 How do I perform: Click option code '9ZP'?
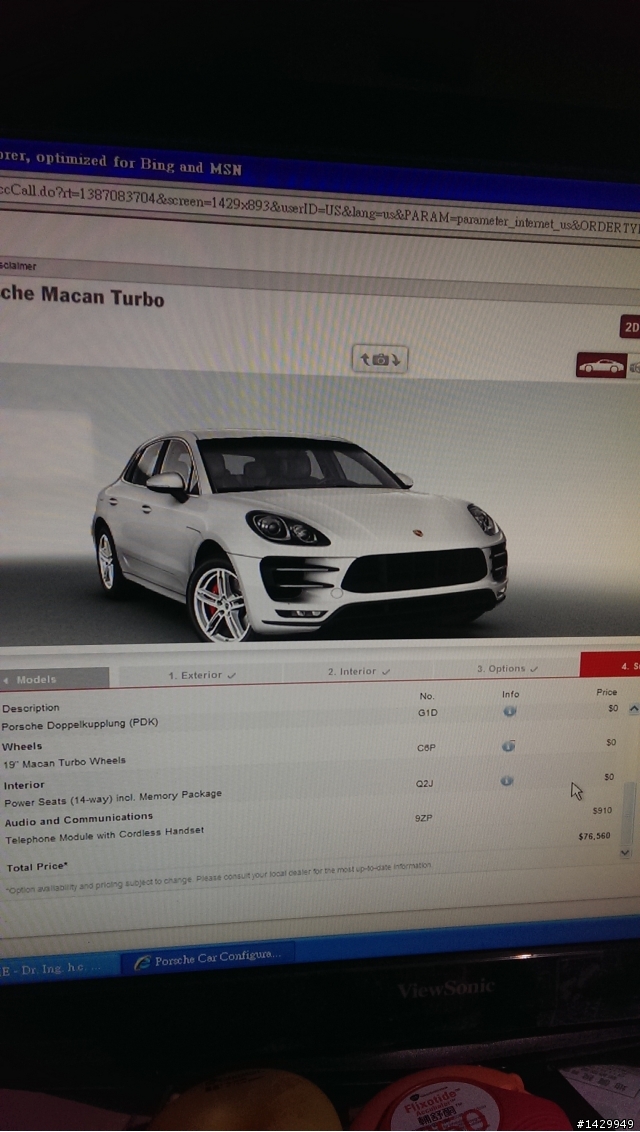coord(424,819)
